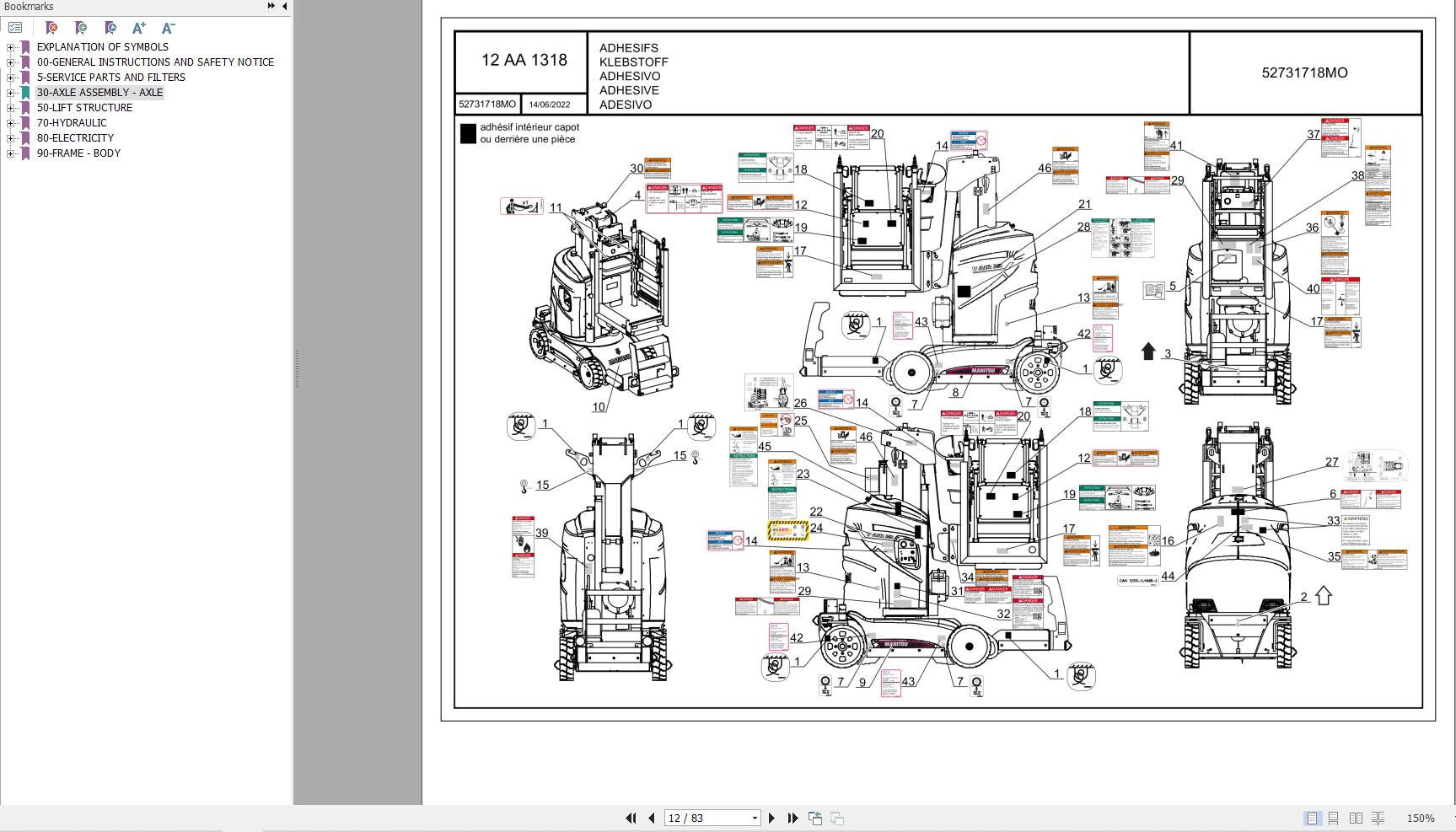Click the 12 AA 1318 page header
1456x832 pixels.
[x=524, y=60]
